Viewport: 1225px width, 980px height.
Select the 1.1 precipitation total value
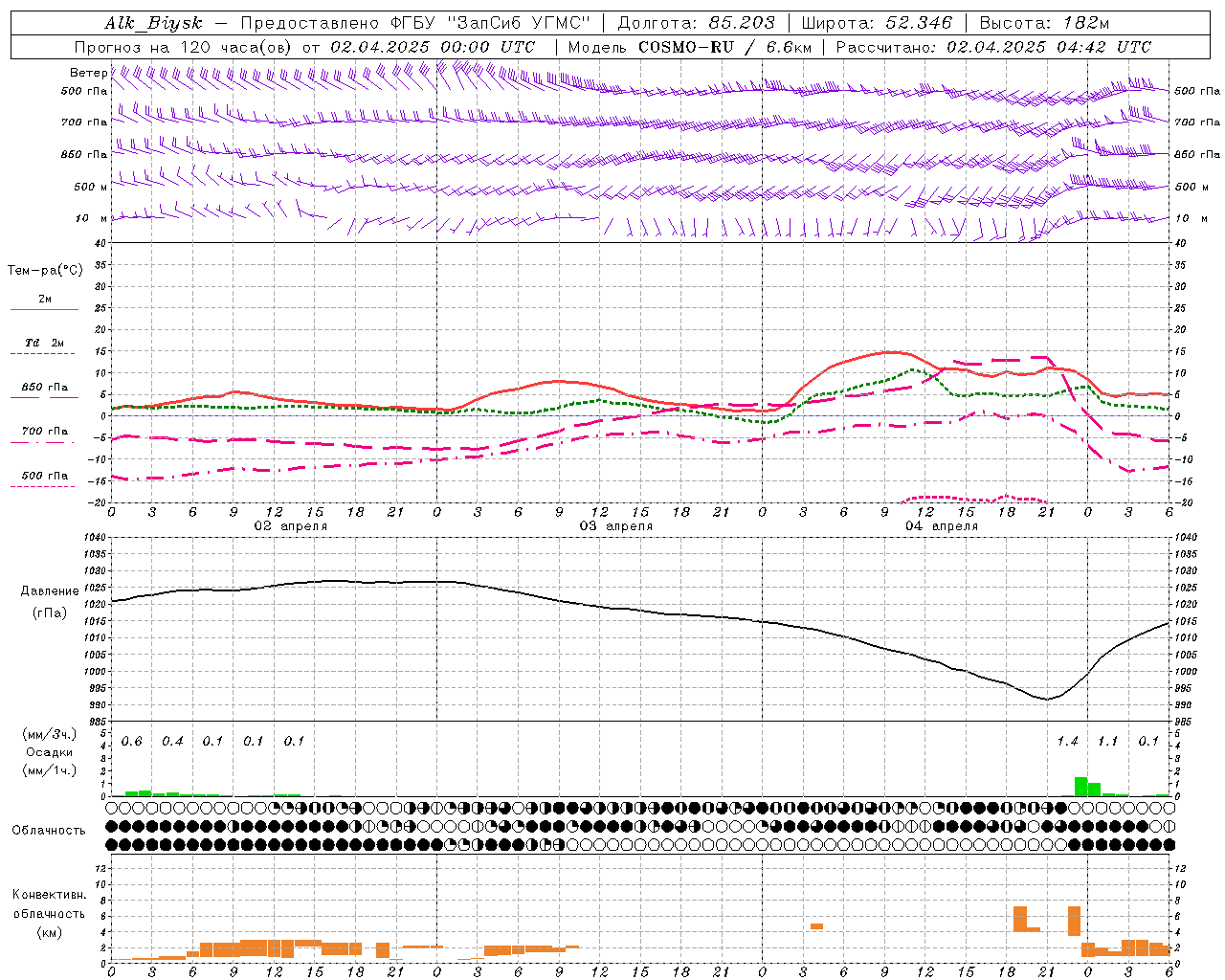pyautogui.click(x=1107, y=742)
